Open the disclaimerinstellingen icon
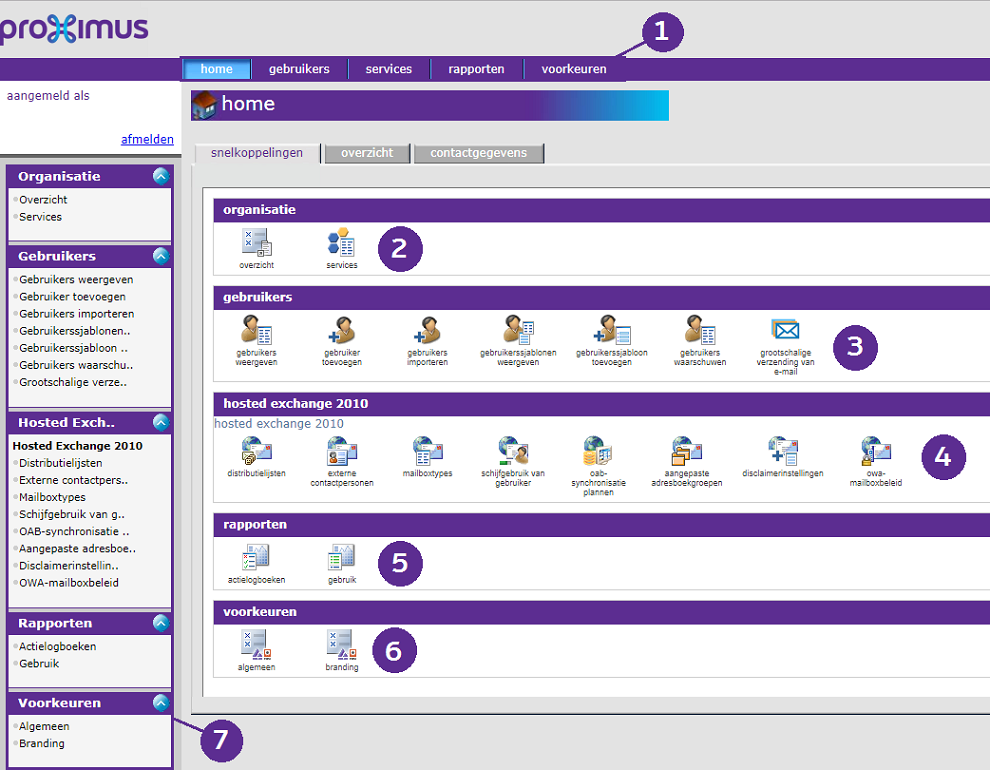Viewport: 990px width, 770px height. [x=782, y=451]
